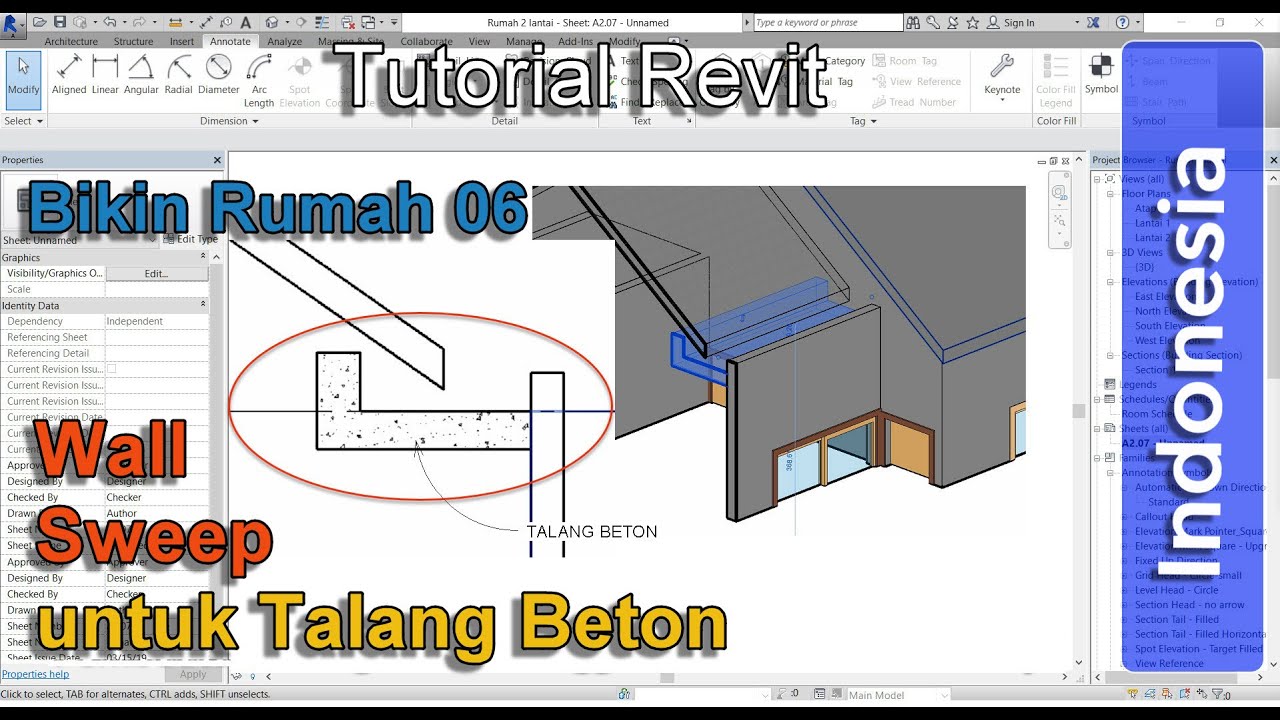Click the Keynote wrench tool
1280x720 pixels.
1002,75
